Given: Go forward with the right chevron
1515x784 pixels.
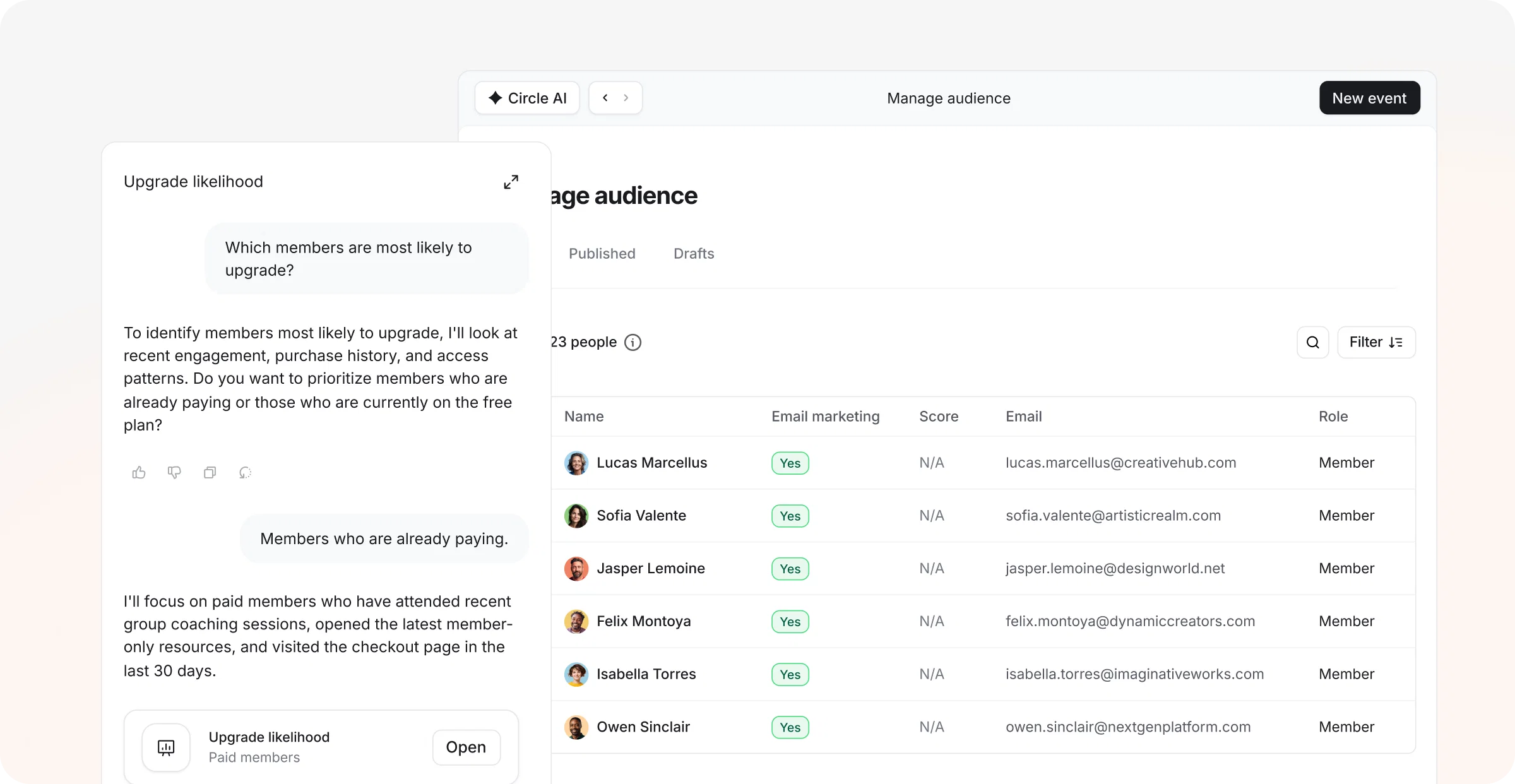Looking at the screenshot, I should (x=626, y=98).
